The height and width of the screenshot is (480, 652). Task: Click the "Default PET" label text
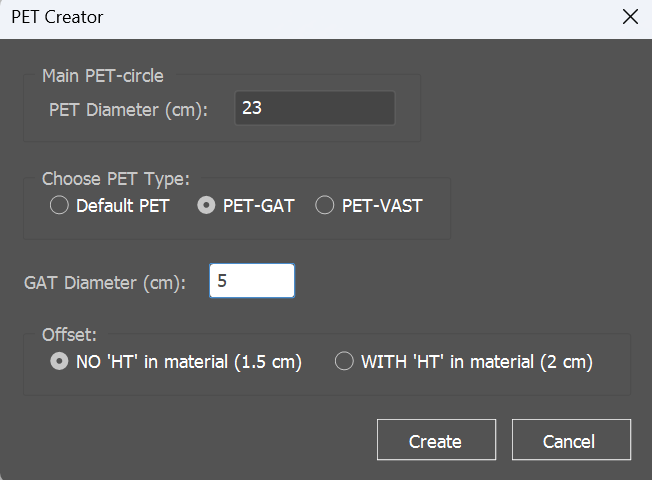123,206
